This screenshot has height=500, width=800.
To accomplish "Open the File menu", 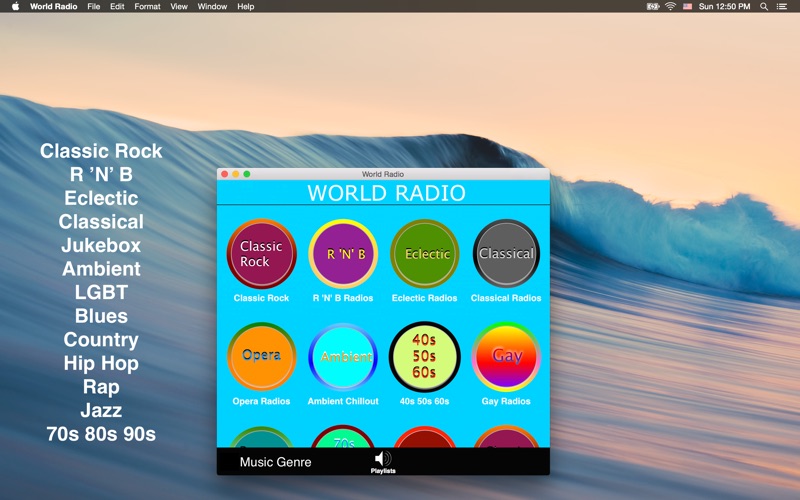I will point(93,6).
